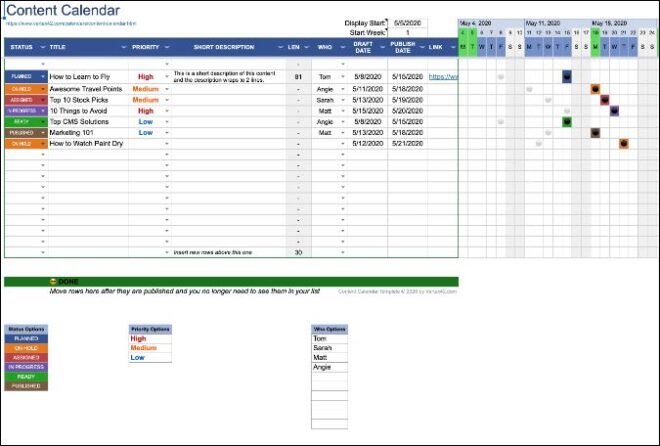660x446 pixels.
Task: Select publish date 5/19/2020
Action: click(x=407, y=100)
